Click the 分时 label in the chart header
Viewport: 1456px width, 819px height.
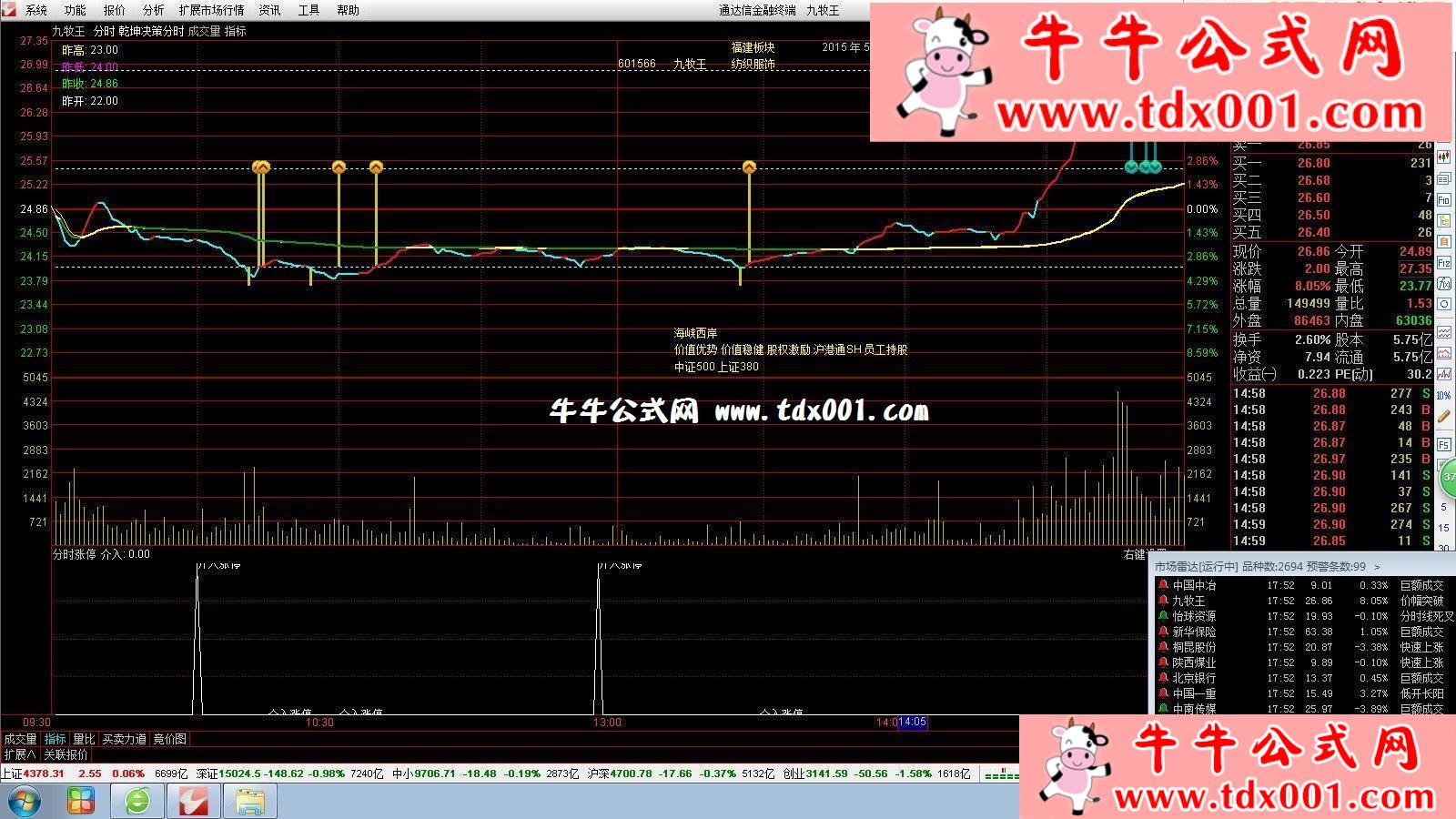(x=104, y=31)
